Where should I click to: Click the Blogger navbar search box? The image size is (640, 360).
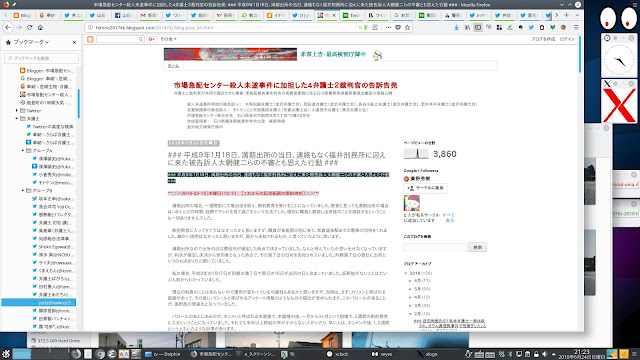click(120, 39)
